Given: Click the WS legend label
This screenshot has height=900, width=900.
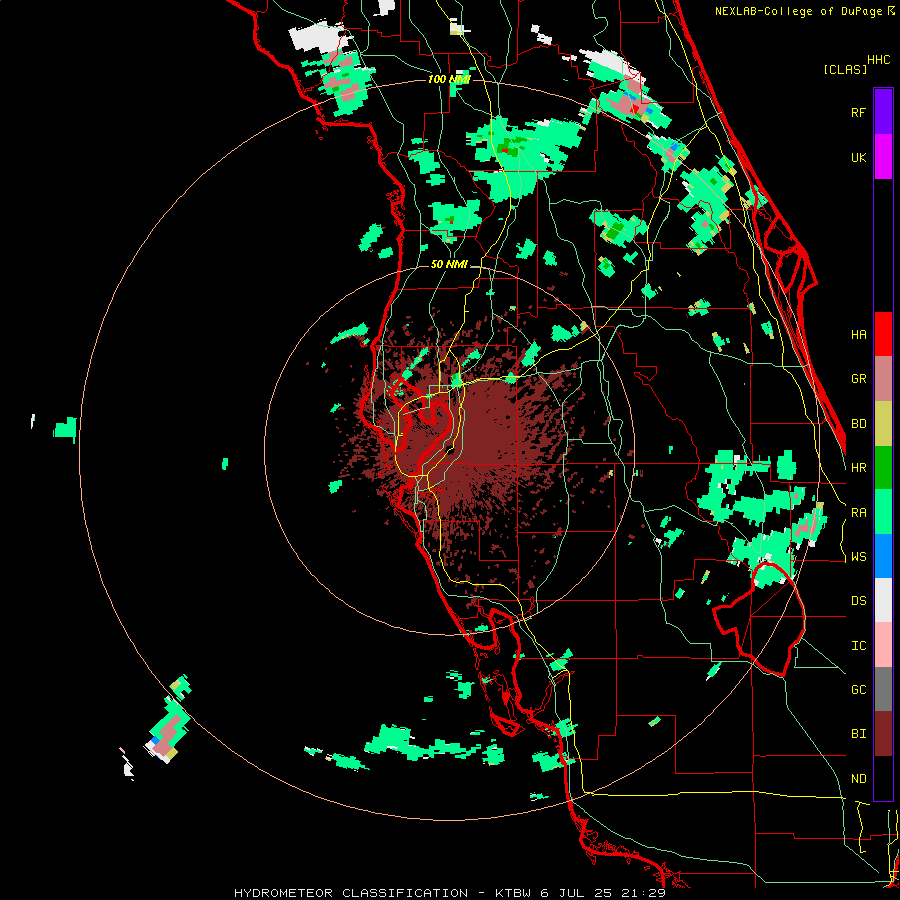Looking at the screenshot, I should 858,557.
